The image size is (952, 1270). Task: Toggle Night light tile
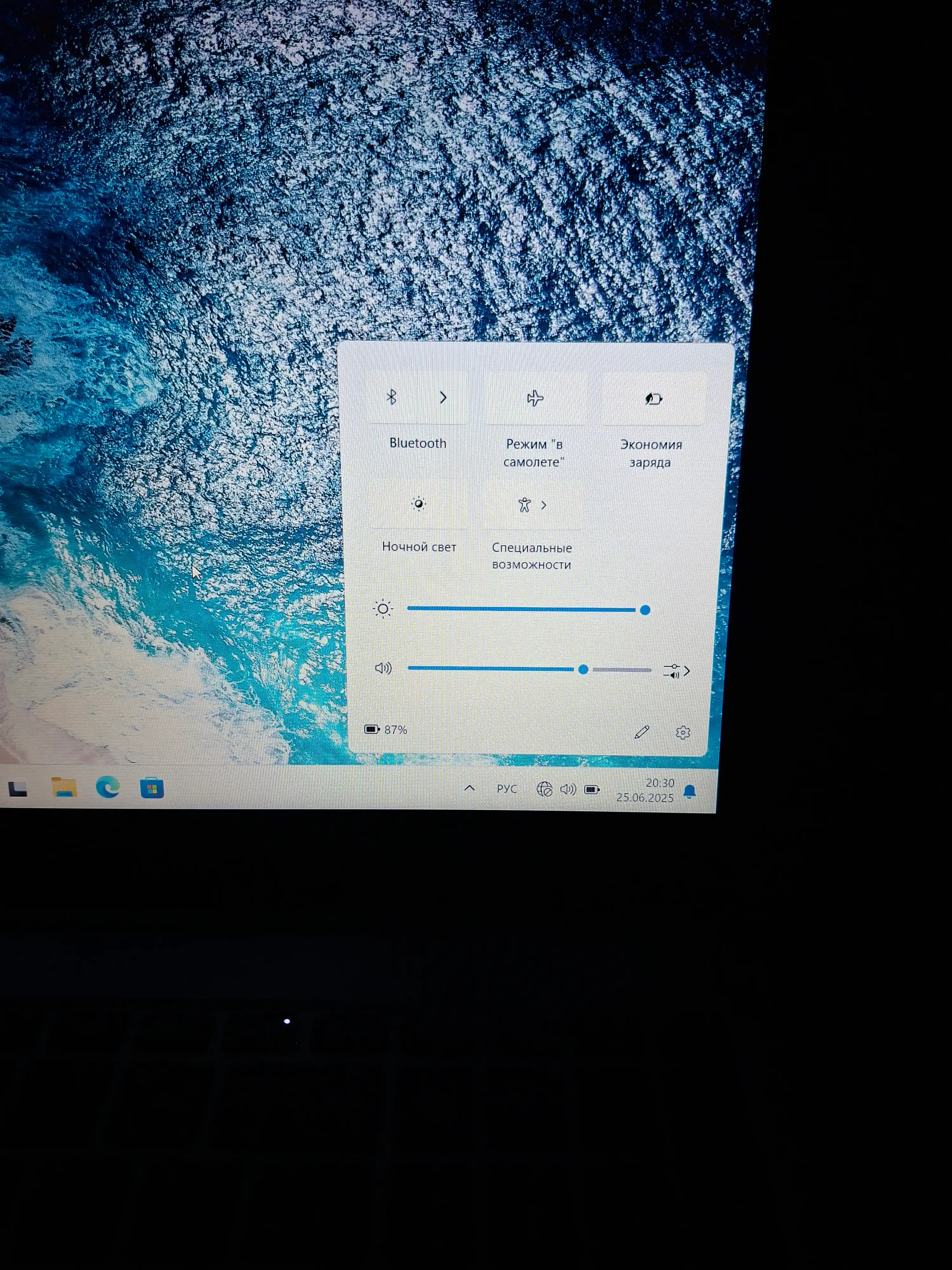(x=419, y=504)
